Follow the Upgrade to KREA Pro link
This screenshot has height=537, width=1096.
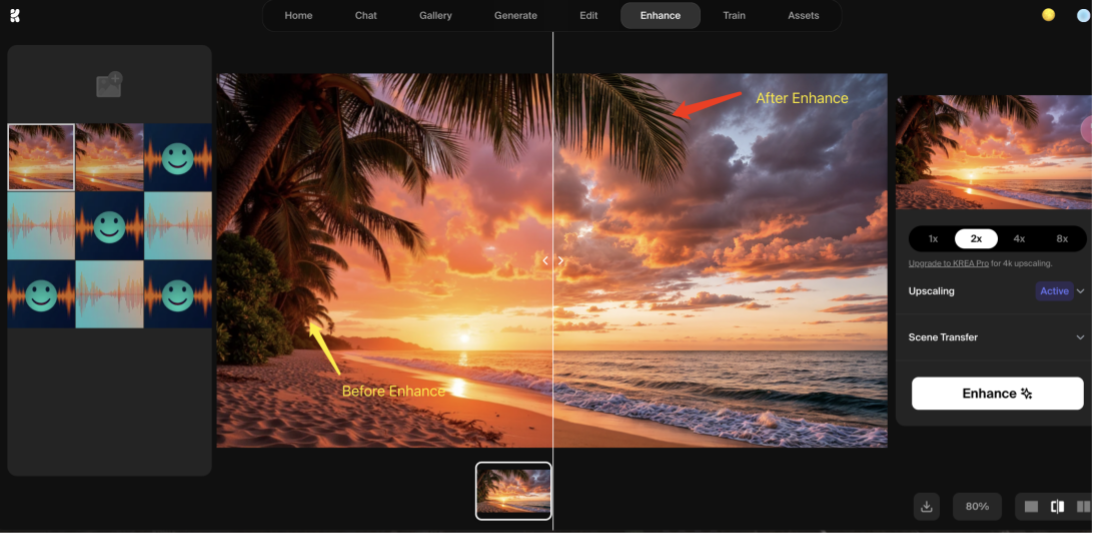[948, 264]
